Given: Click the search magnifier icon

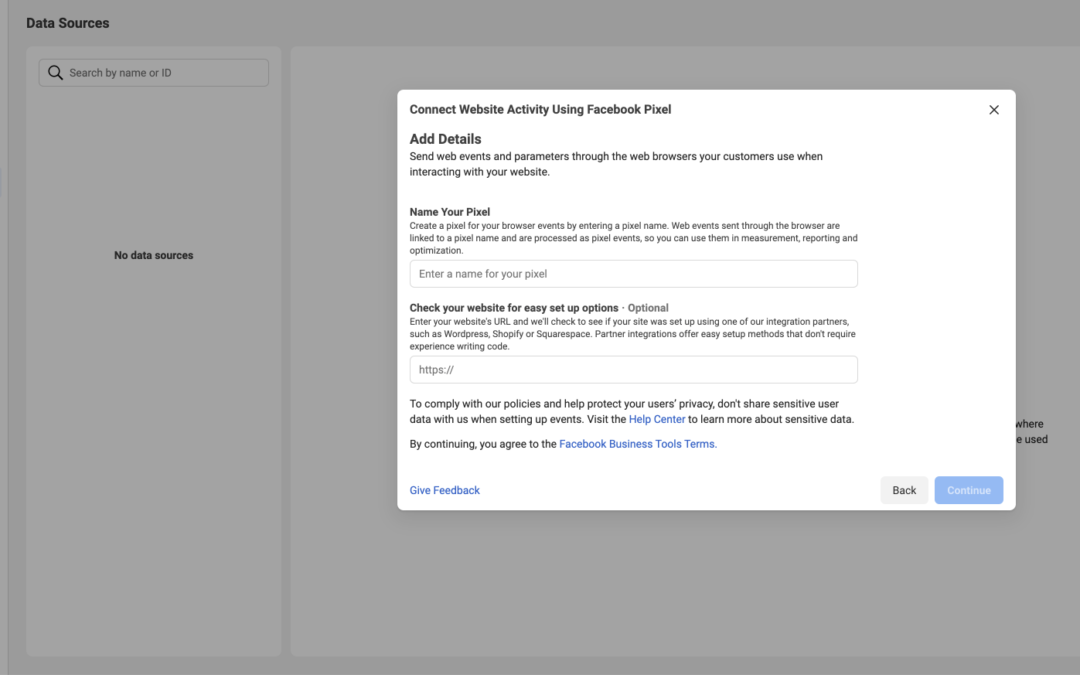Looking at the screenshot, I should (55, 72).
